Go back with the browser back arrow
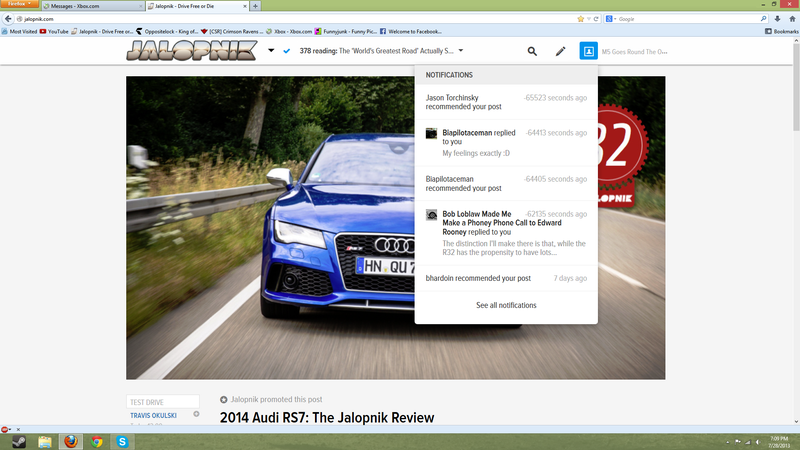The image size is (800, 450). [8, 19]
